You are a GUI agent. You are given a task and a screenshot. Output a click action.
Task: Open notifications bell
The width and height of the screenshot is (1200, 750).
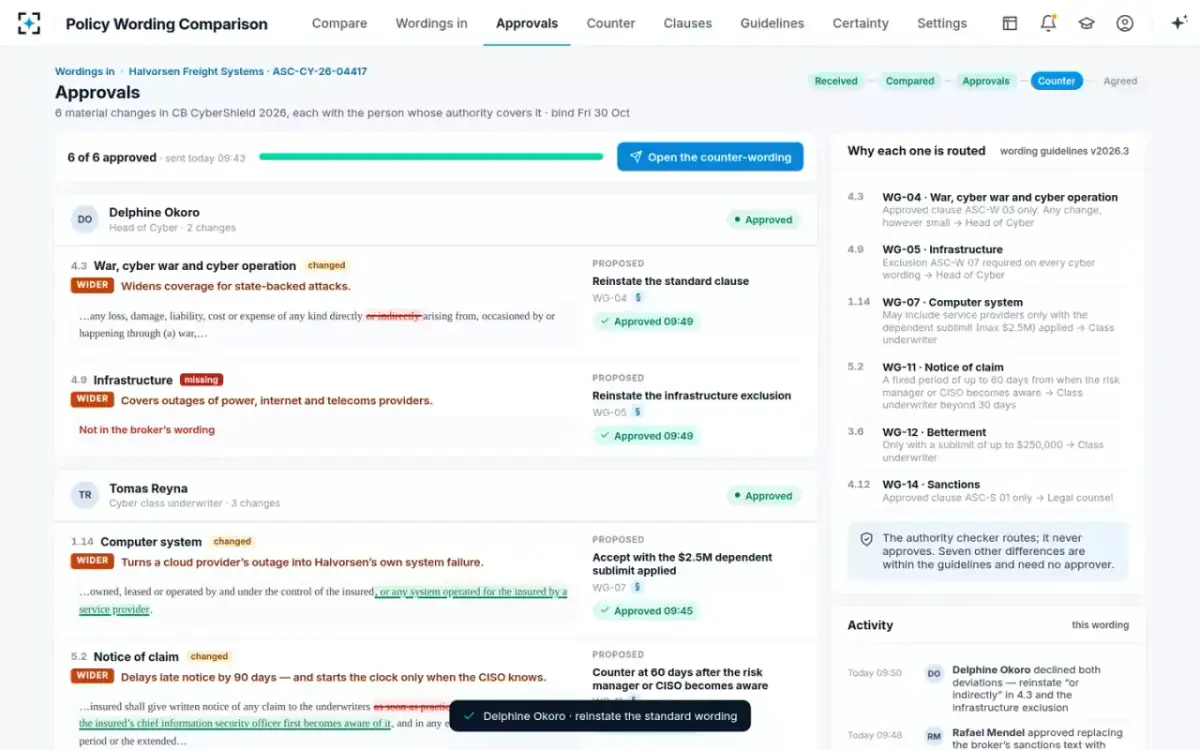1048,23
